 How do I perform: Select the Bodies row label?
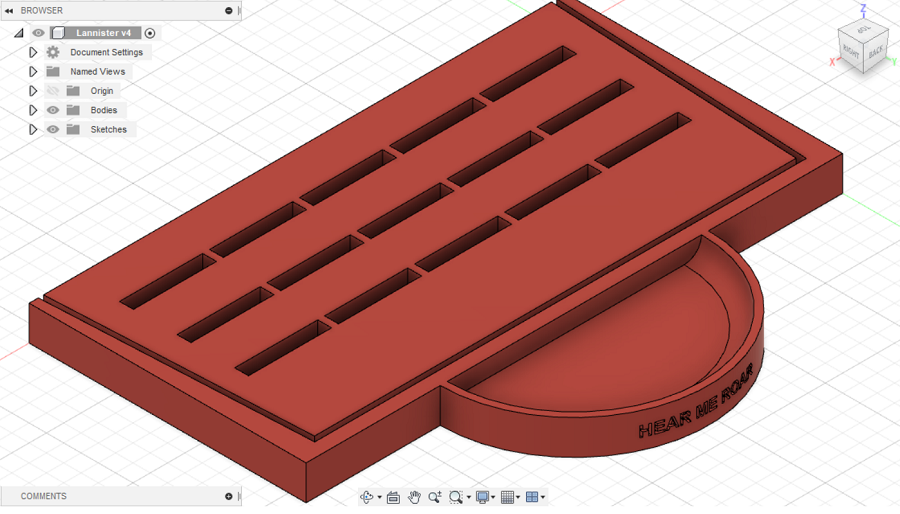pos(104,110)
